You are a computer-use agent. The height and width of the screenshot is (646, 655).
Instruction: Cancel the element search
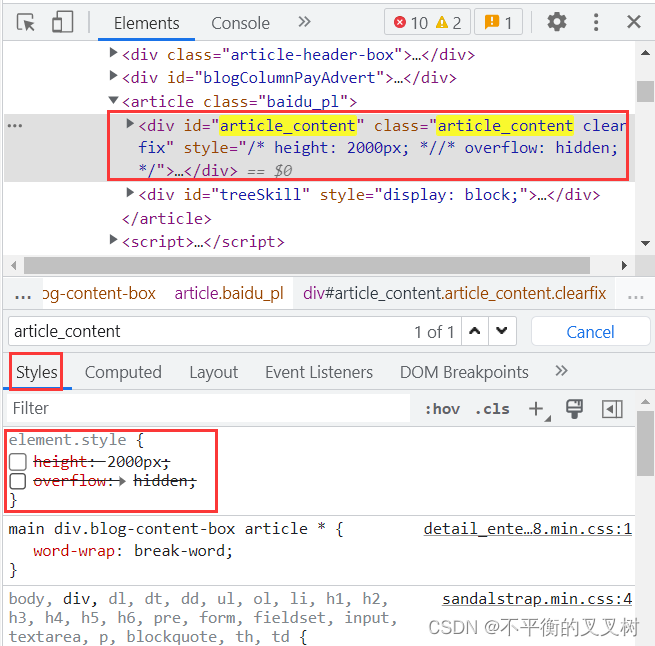pyautogui.click(x=590, y=332)
